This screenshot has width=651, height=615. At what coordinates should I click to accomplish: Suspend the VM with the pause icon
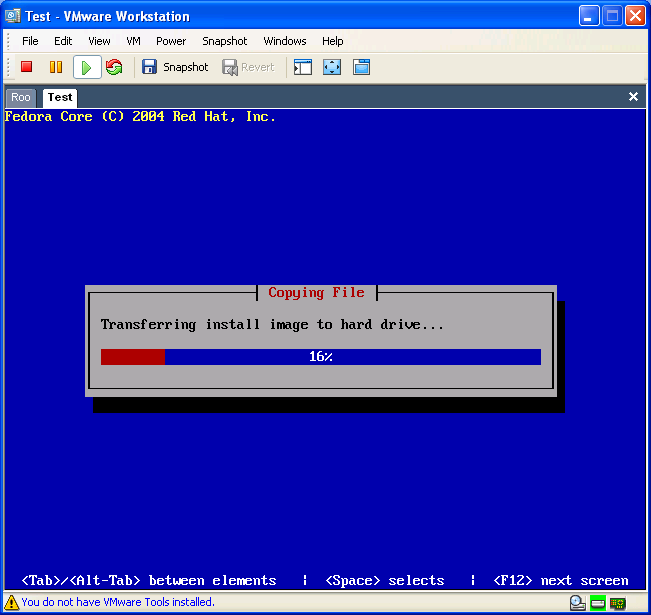56,67
